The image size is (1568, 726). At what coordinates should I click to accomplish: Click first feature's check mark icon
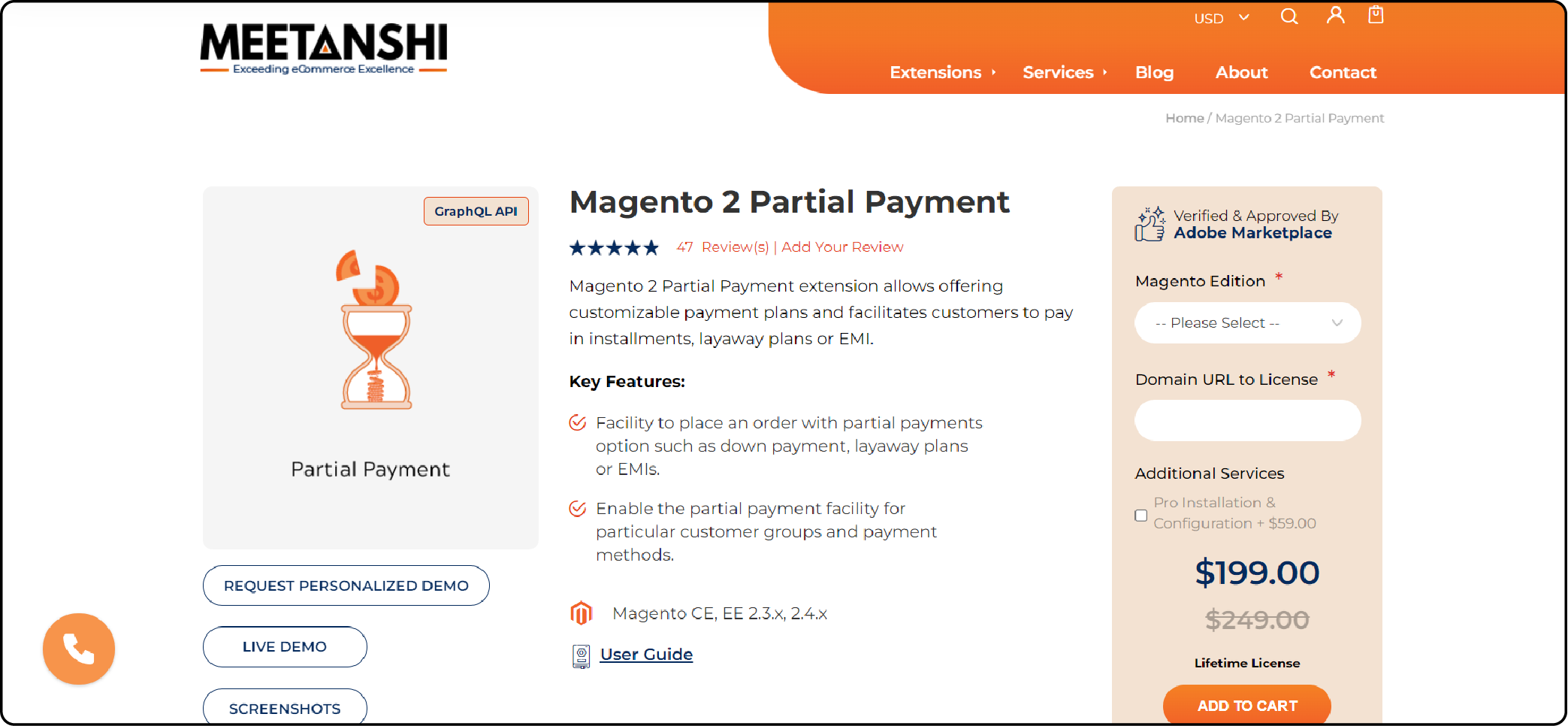coord(578,422)
